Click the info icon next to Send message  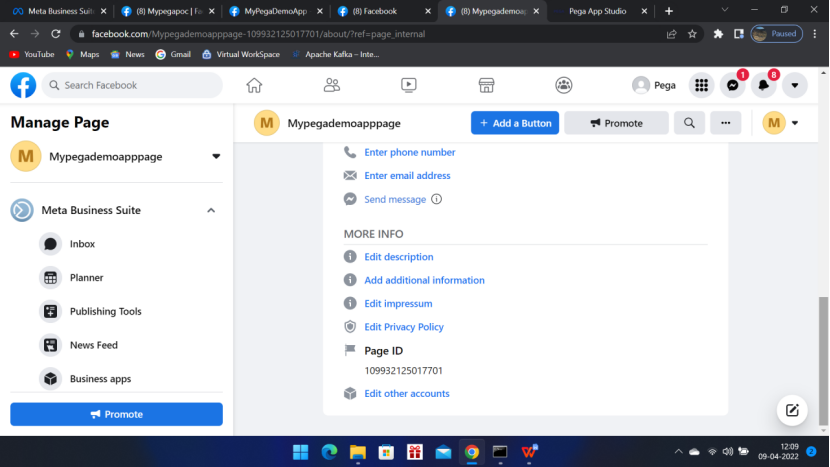coord(436,199)
